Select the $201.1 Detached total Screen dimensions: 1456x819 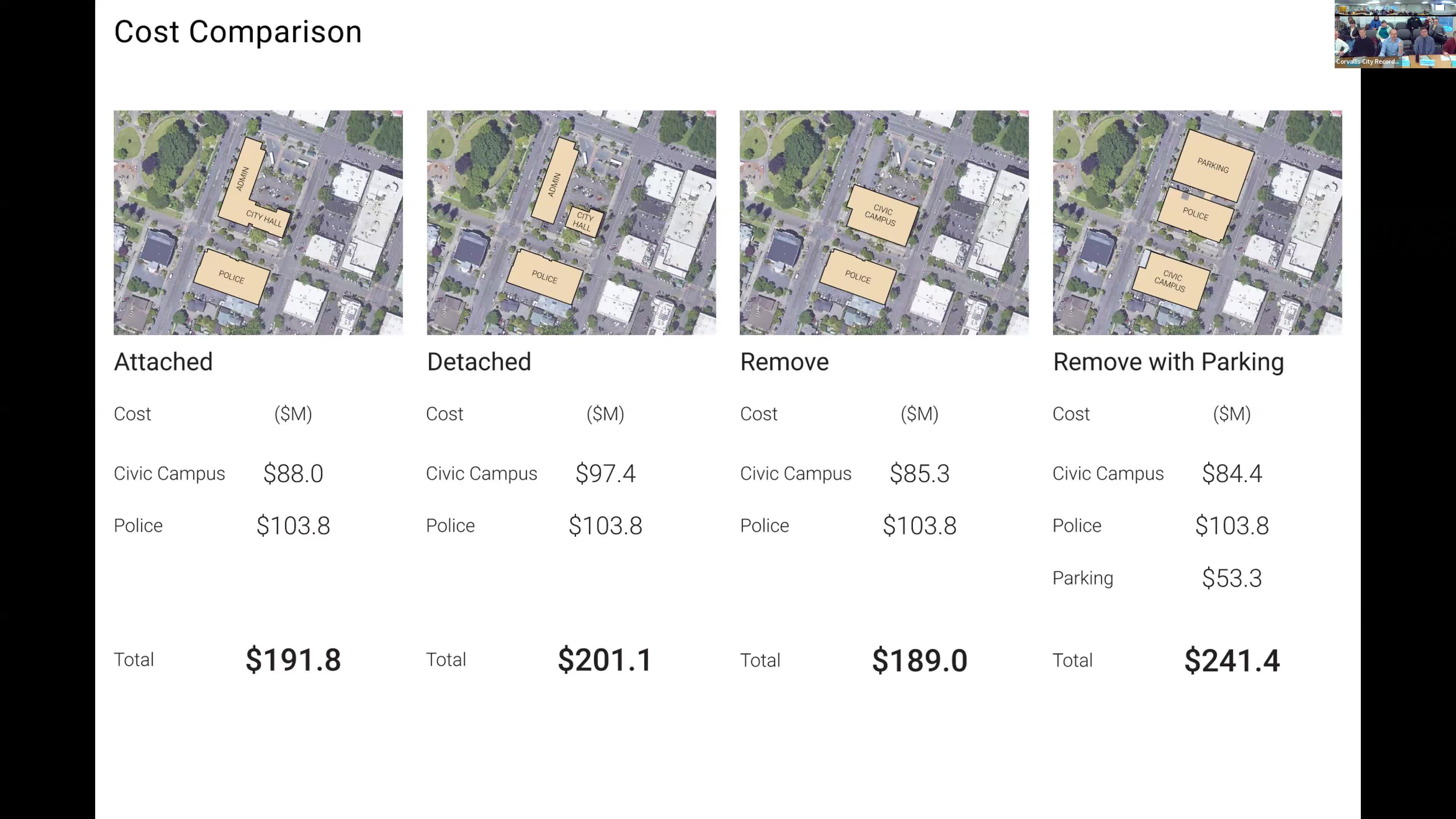tap(605, 660)
